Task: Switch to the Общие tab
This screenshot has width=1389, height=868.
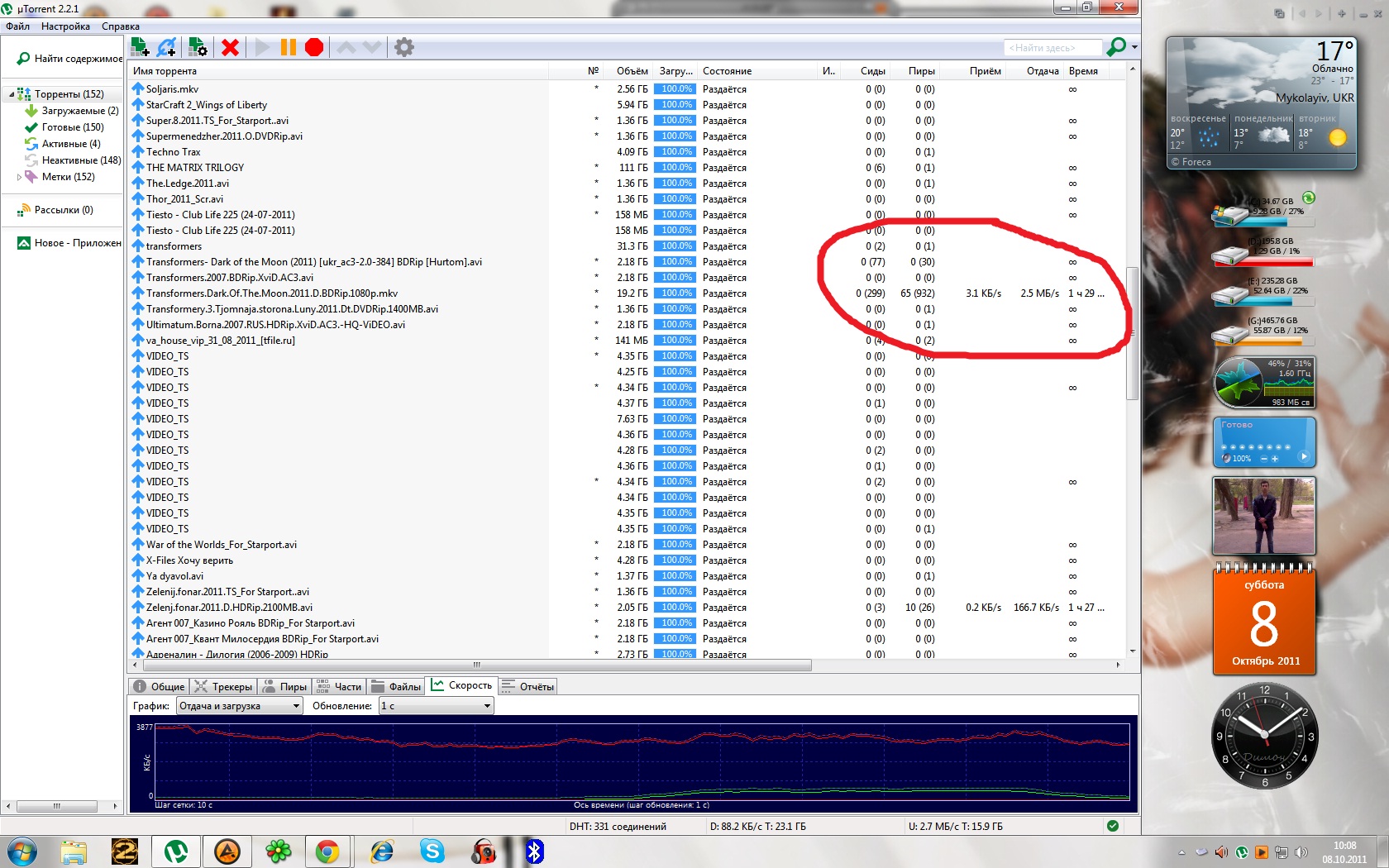Action: 159,687
